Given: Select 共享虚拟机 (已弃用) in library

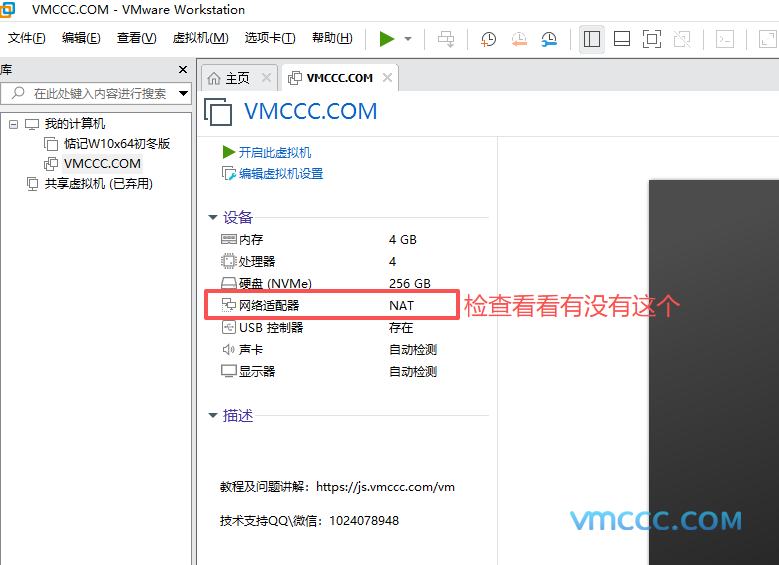Looking at the screenshot, I should (x=98, y=184).
